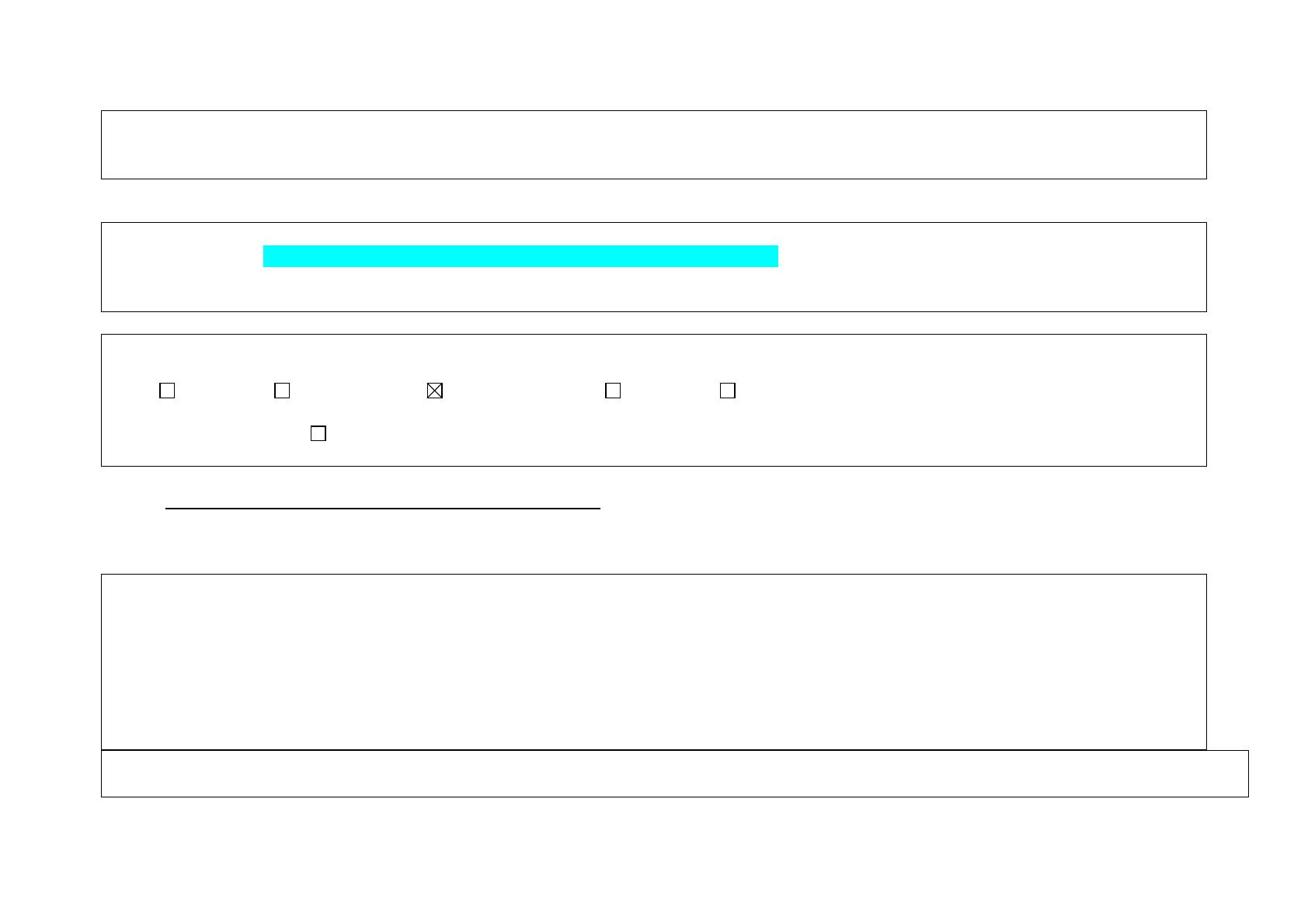Tick the first empty checkbox in the row
Image resolution: width=1308 pixels, height=924 pixels.
(167, 391)
